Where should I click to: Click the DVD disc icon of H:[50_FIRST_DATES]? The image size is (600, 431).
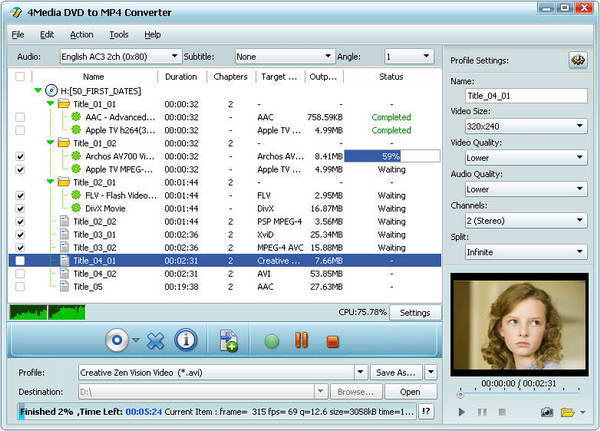click(x=51, y=91)
